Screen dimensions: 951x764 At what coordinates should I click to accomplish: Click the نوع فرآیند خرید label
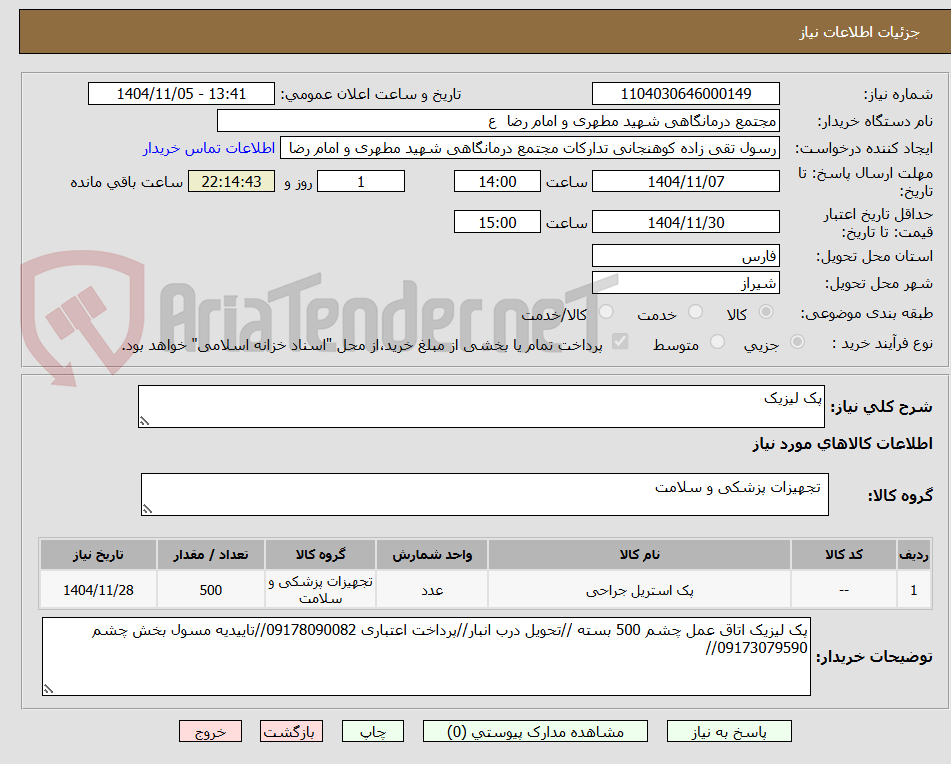[x=882, y=343]
